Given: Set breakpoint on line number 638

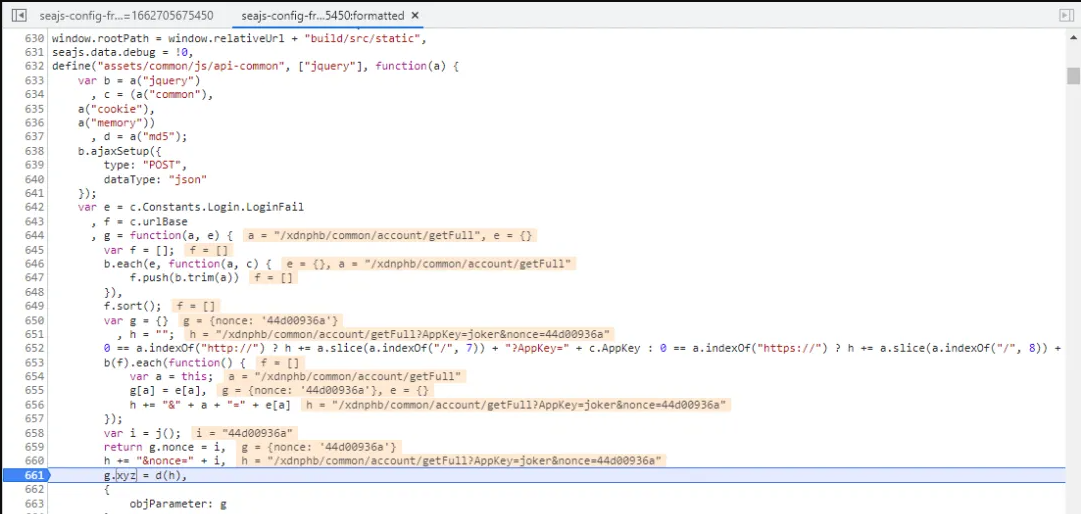Looking at the screenshot, I should 34,150.
